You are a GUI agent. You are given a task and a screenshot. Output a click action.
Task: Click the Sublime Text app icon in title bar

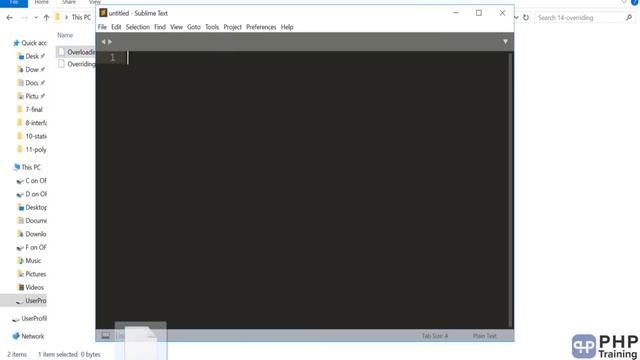(103, 13)
